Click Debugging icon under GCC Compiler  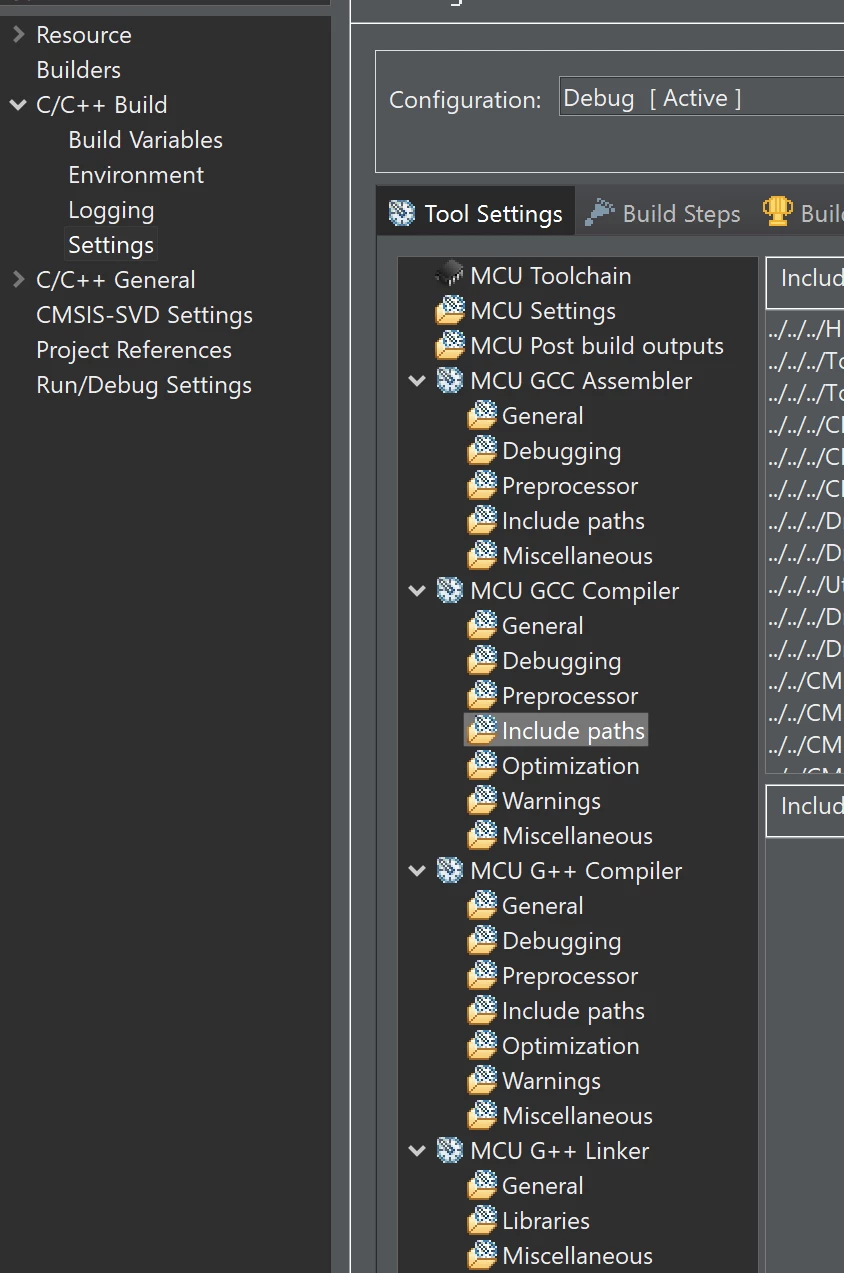click(483, 660)
